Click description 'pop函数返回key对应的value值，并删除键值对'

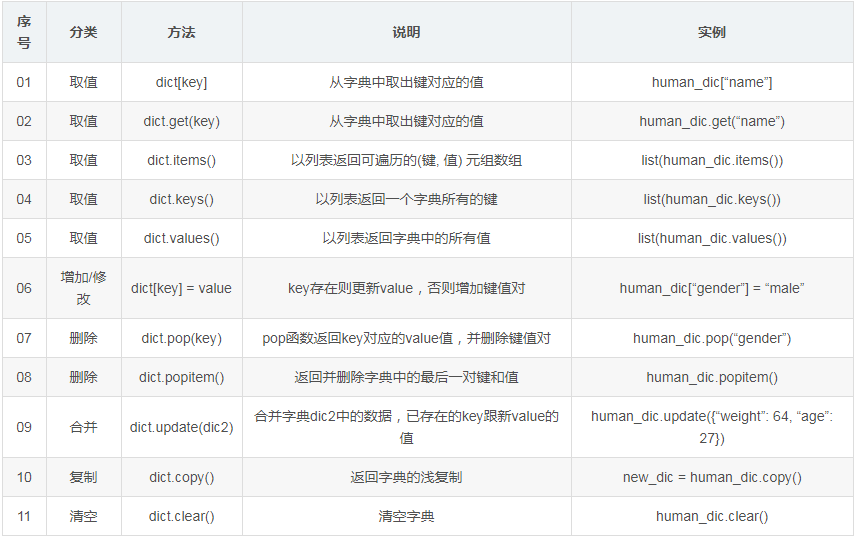tap(406, 339)
